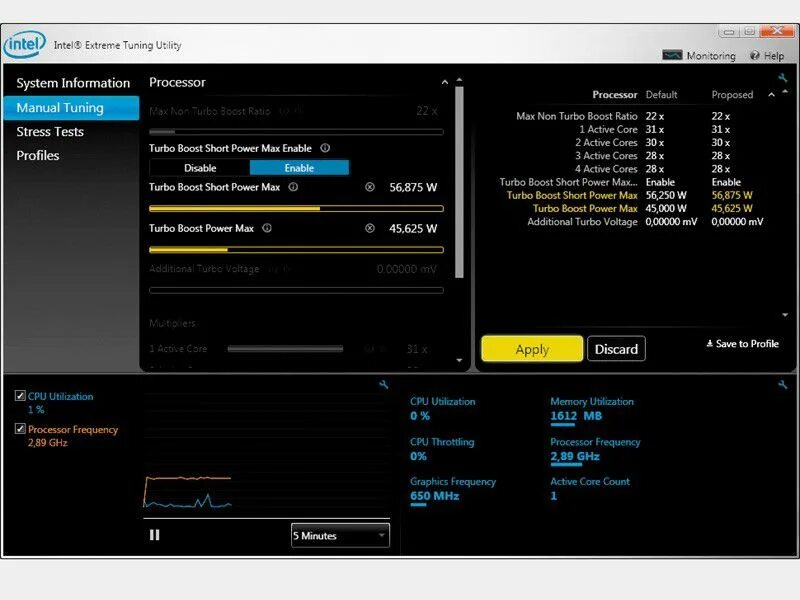
Task: Click the 45,625 W value field
Action: tap(413, 229)
